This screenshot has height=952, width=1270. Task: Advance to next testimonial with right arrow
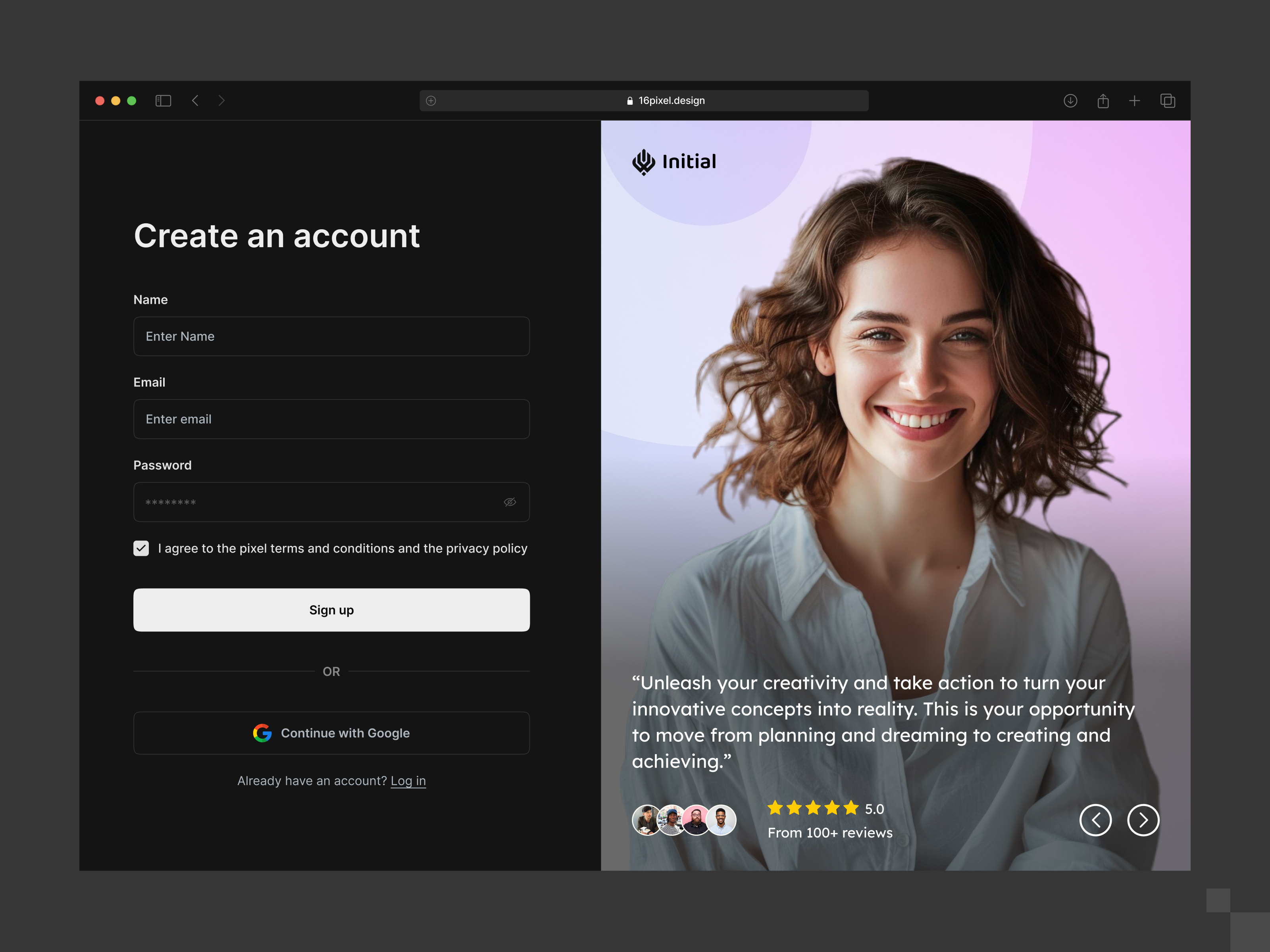tap(1144, 820)
